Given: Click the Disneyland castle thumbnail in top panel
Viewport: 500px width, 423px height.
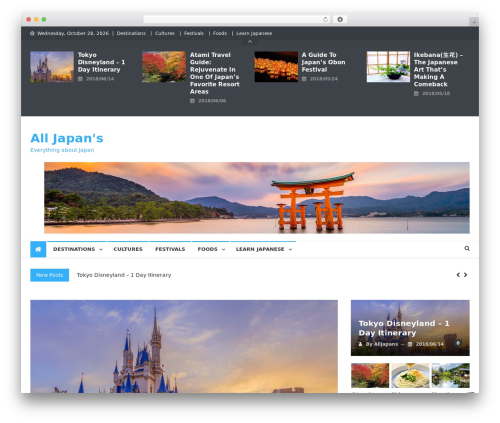Looking at the screenshot, I should (x=52, y=67).
